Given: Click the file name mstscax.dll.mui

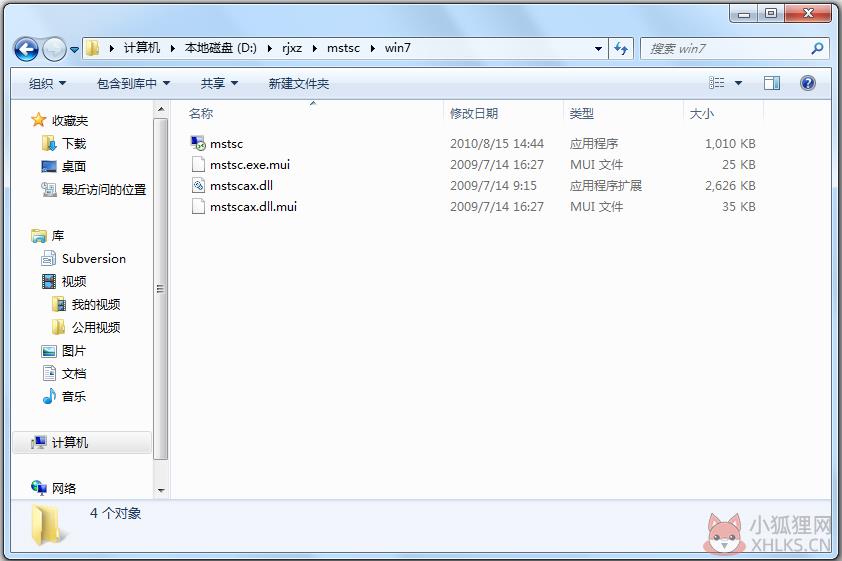Looking at the screenshot, I should pyautogui.click(x=253, y=207).
